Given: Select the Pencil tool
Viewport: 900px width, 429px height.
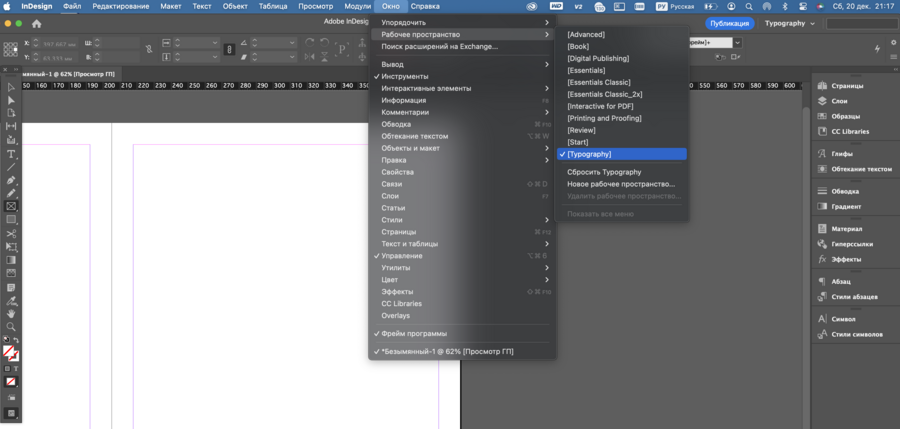Looking at the screenshot, I should [x=11, y=194].
